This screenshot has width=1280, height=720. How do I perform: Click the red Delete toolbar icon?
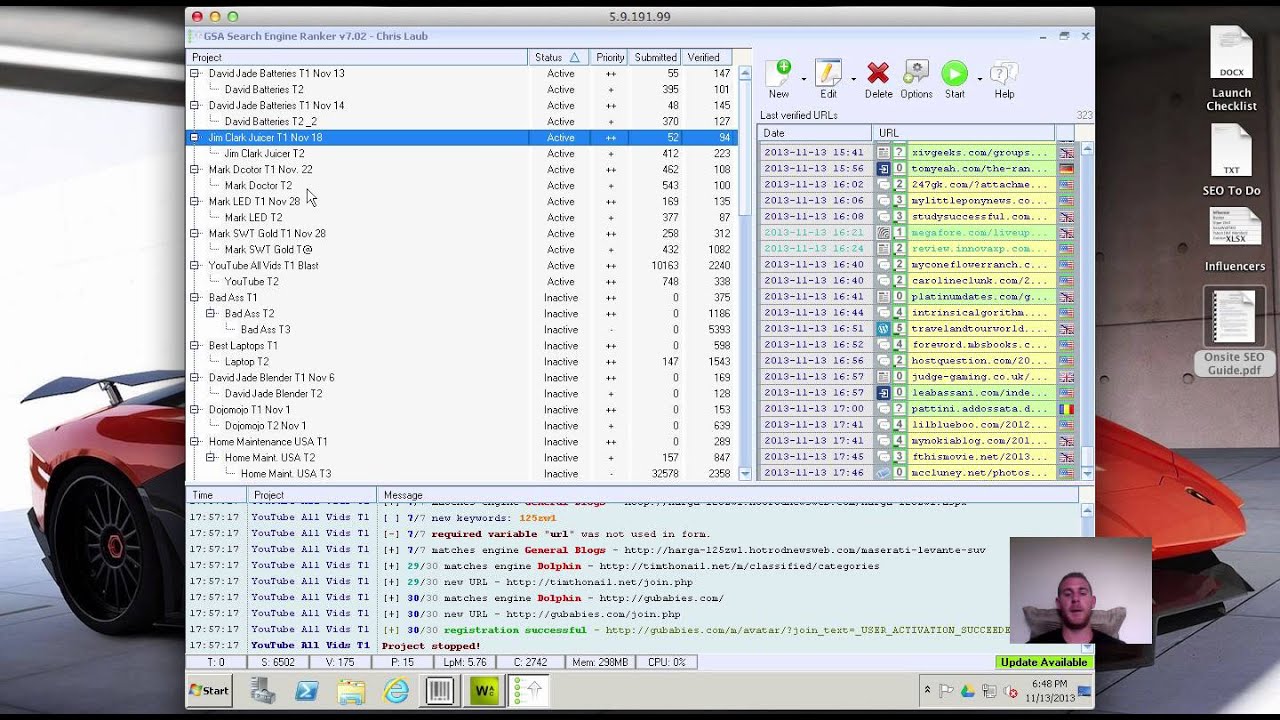tap(878, 74)
